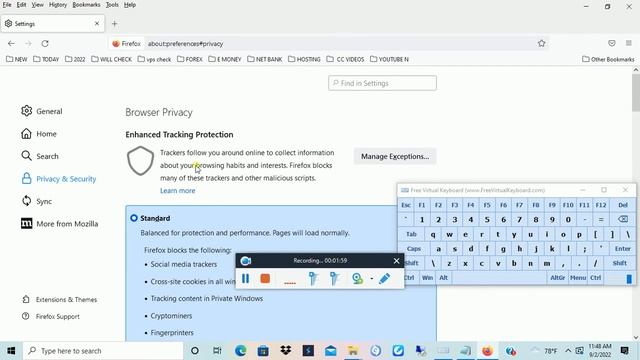
Task: Click the Del key on virtual keyboard
Action: tap(623, 205)
